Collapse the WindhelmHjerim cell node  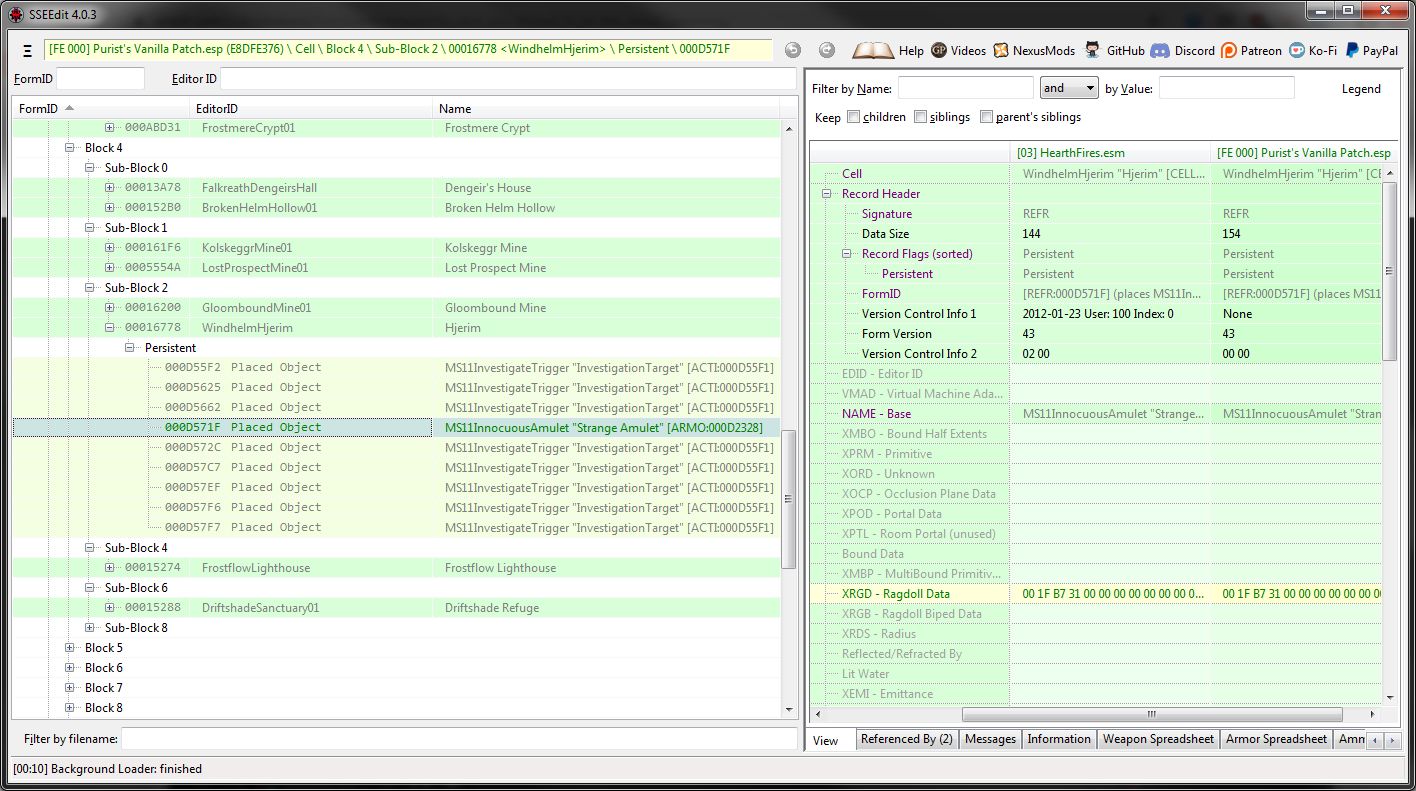pos(110,328)
